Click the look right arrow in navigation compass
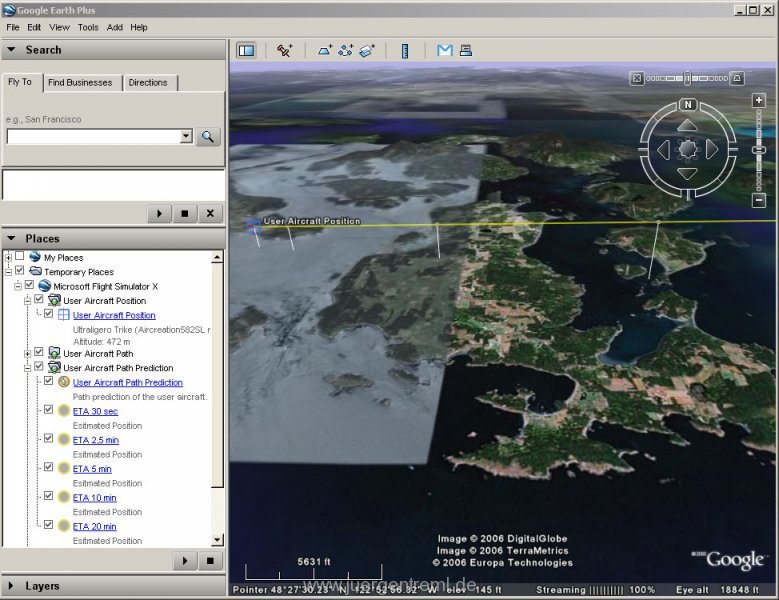Image resolution: width=779 pixels, height=600 pixels. [x=712, y=149]
